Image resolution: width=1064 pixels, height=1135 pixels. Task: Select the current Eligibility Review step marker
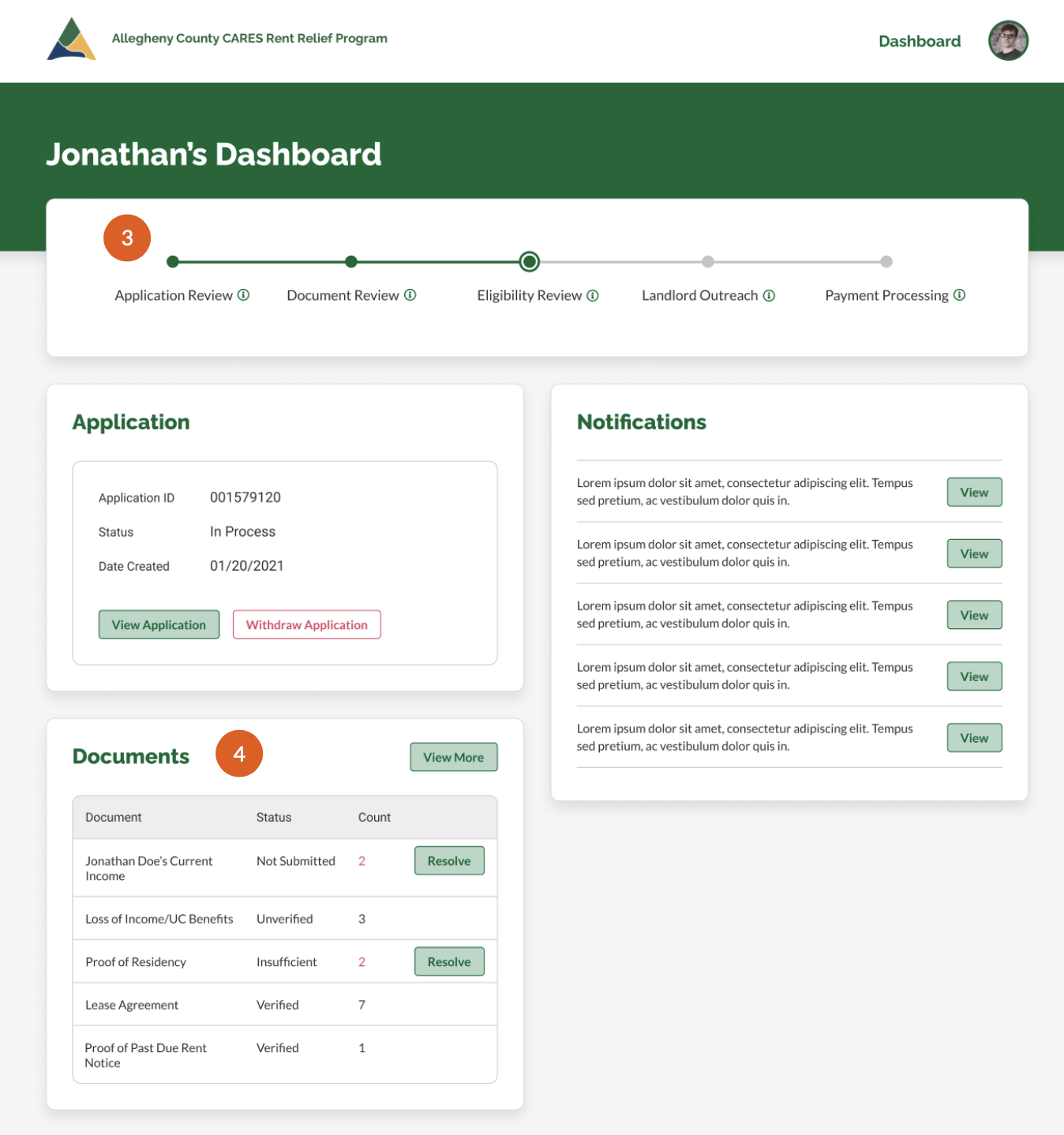(530, 261)
